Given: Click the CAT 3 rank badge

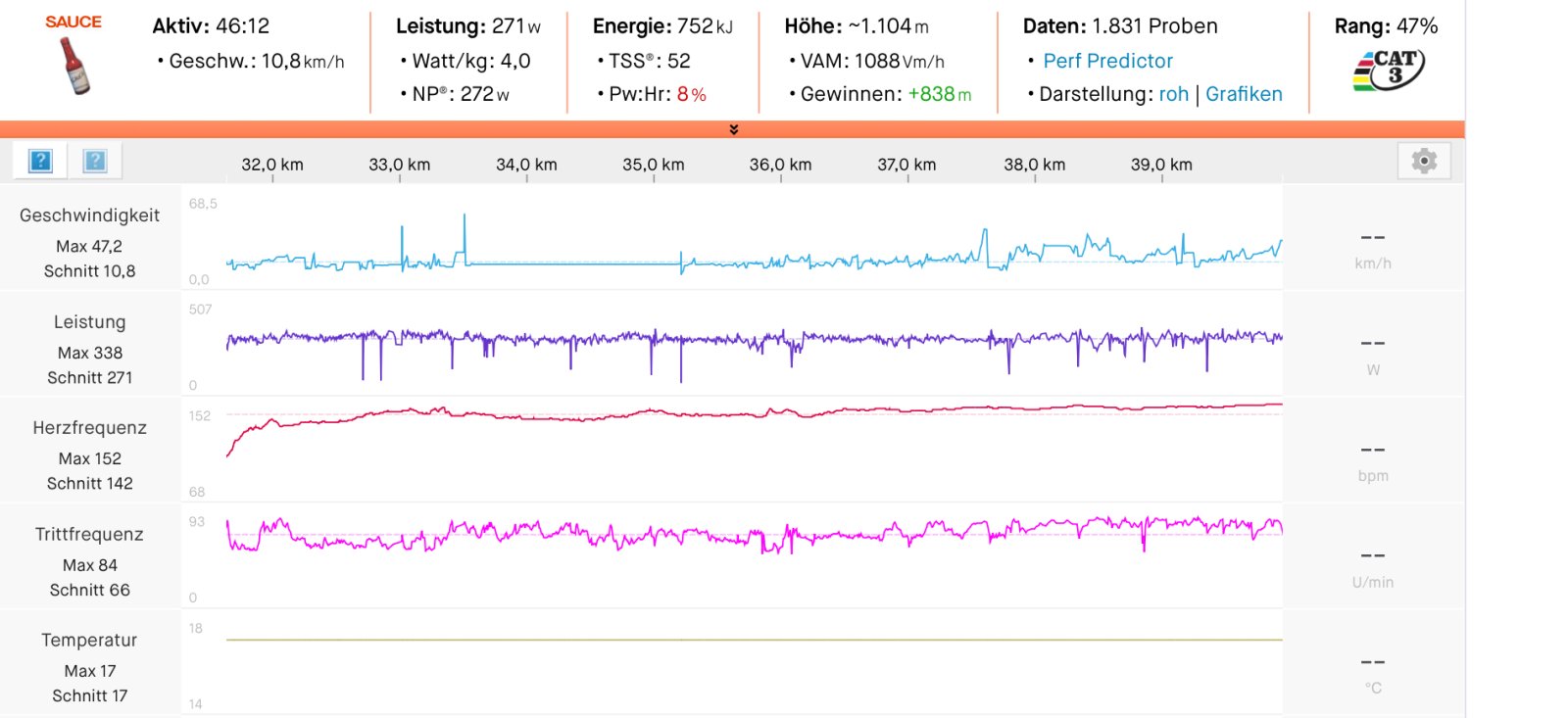Looking at the screenshot, I should (x=1388, y=71).
